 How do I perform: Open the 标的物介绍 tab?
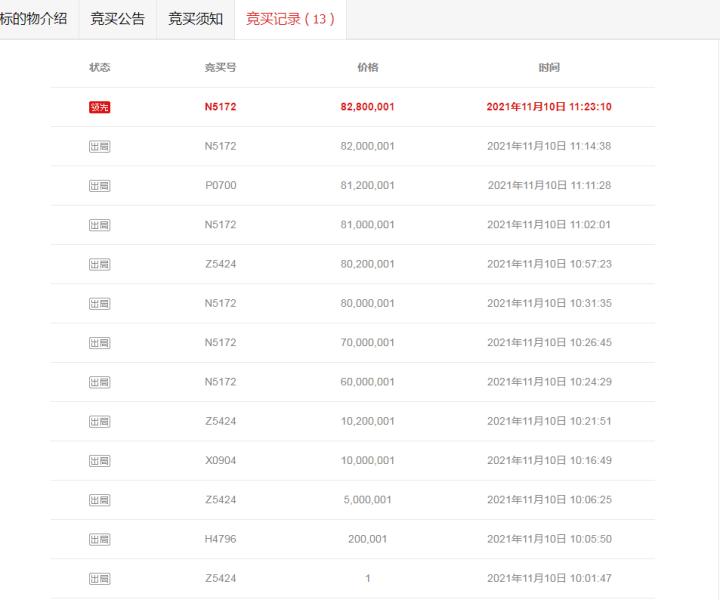click(34, 19)
